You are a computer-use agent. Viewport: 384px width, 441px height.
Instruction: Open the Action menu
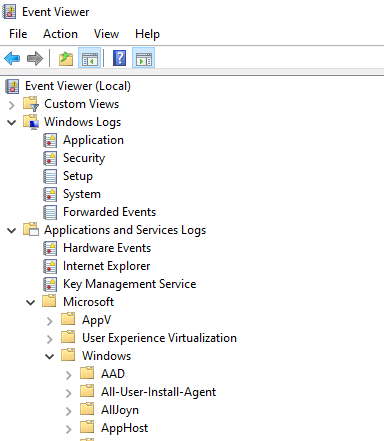[x=60, y=34]
